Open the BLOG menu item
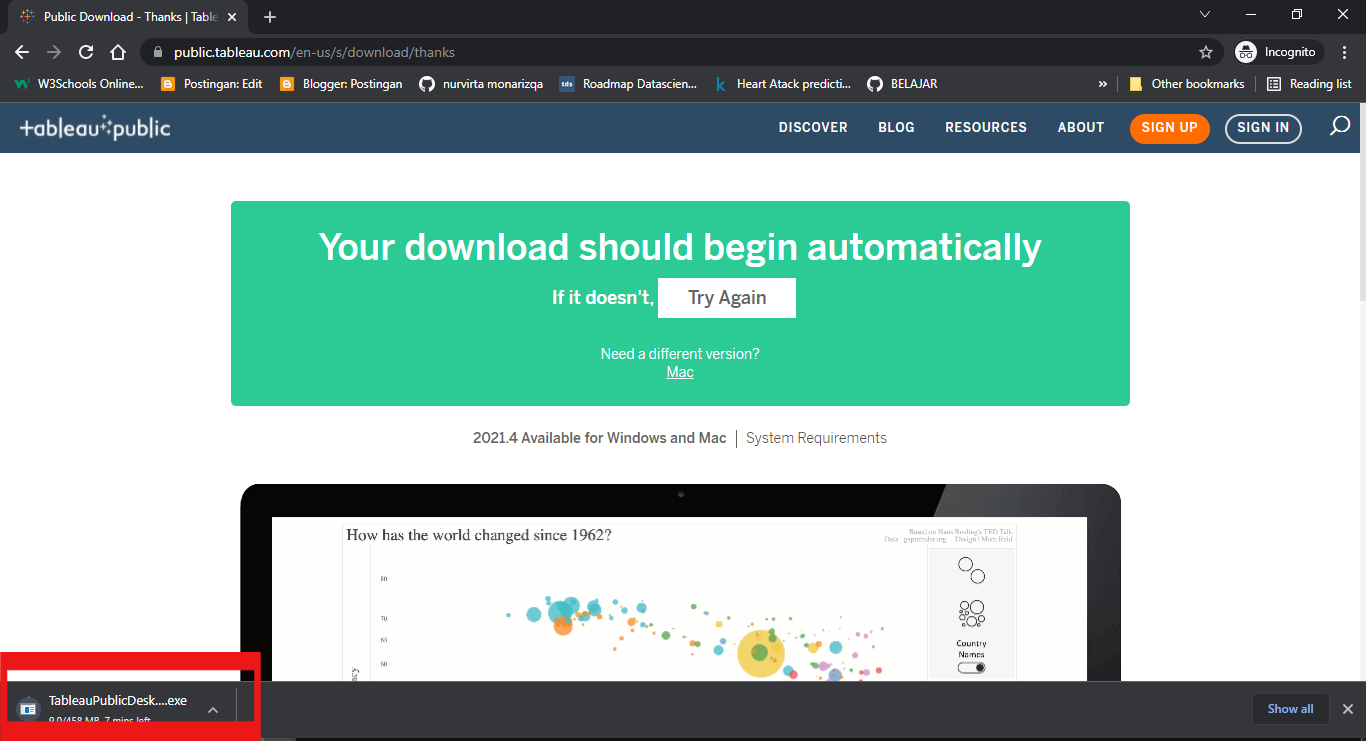This screenshot has height=741, width=1366. 896,127
